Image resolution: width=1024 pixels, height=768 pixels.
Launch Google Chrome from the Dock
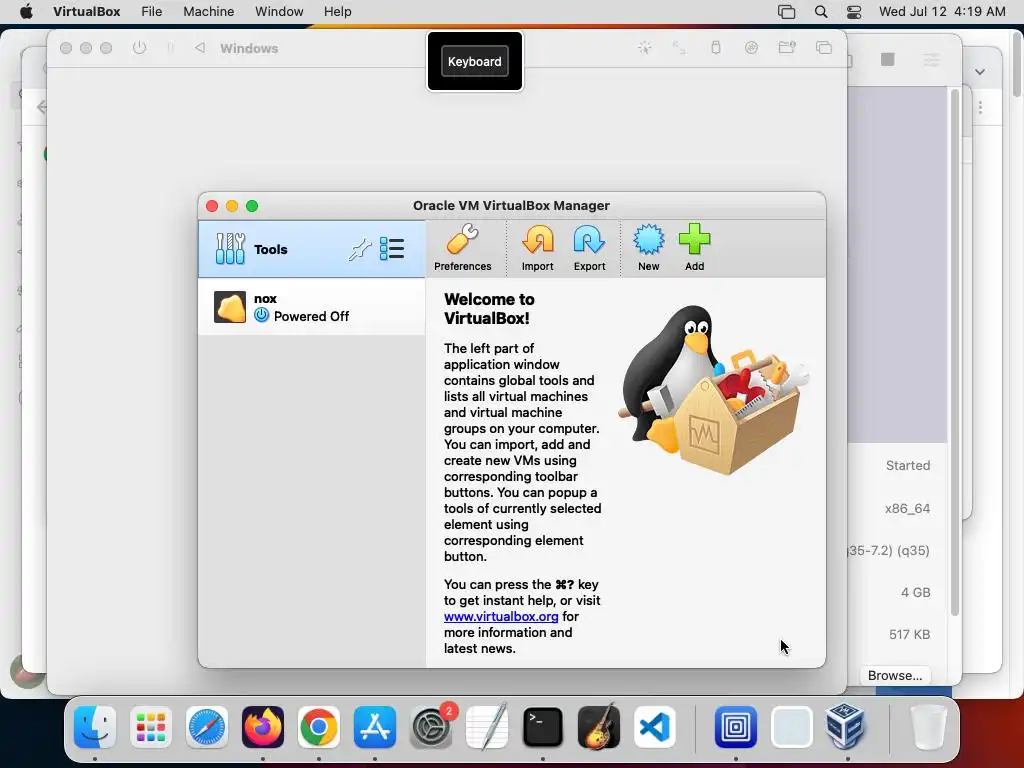(x=319, y=727)
